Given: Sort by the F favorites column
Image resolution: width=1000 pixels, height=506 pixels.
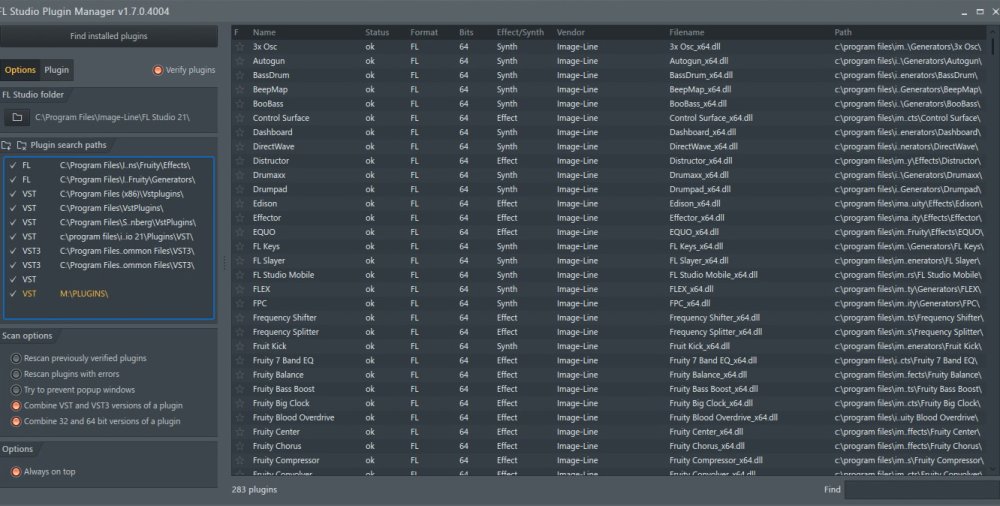Looking at the screenshot, I should point(237,33).
